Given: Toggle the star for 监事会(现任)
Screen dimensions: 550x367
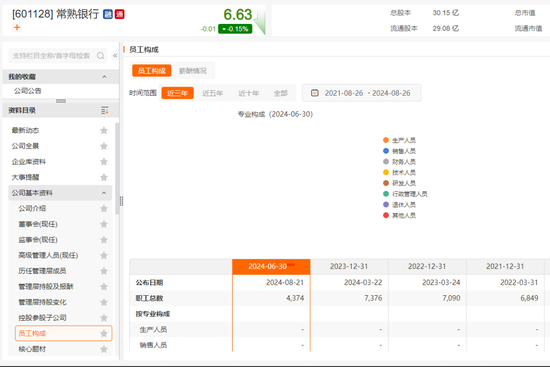Looking at the screenshot, I should point(104,240).
